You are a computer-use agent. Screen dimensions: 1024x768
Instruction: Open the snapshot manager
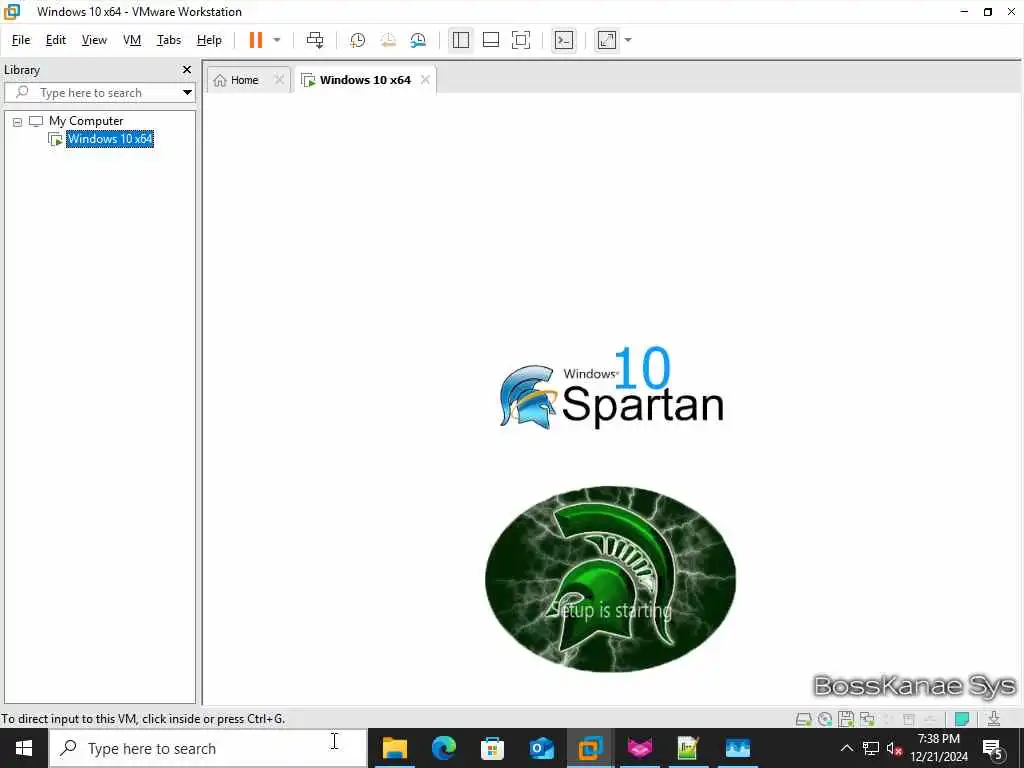click(418, 40)
